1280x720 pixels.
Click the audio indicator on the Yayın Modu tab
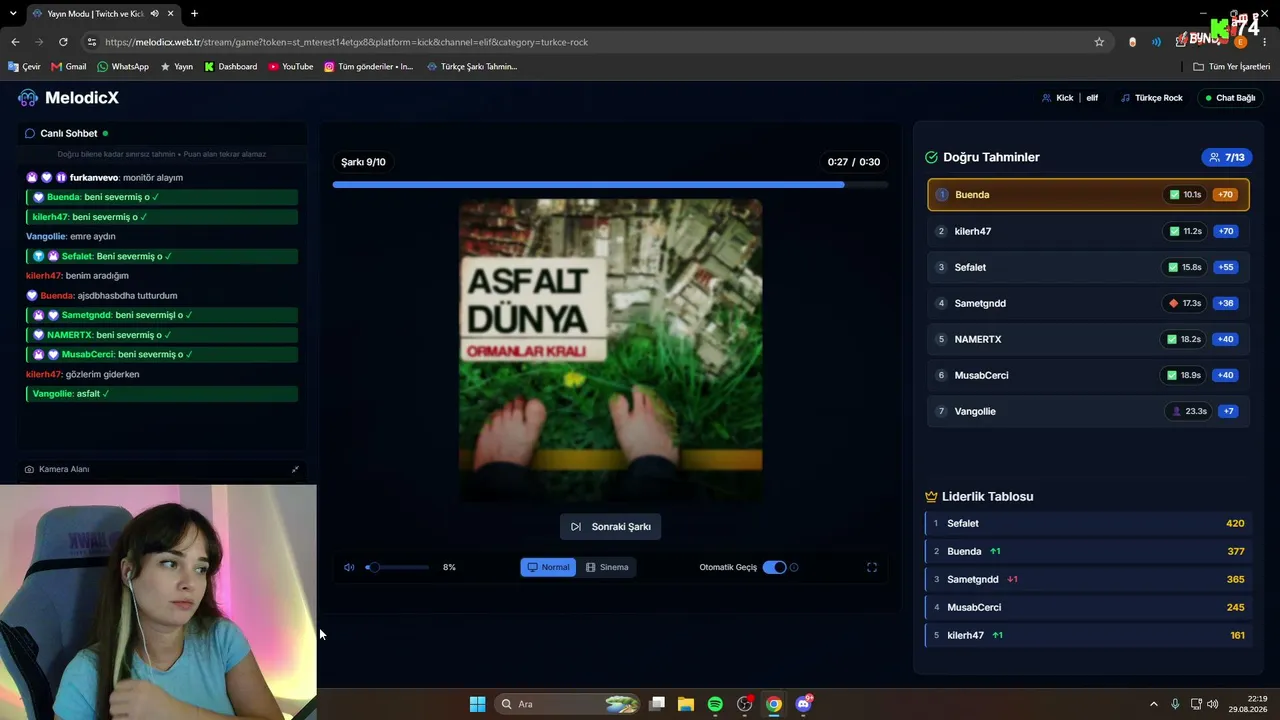click(x=154, y=14)
